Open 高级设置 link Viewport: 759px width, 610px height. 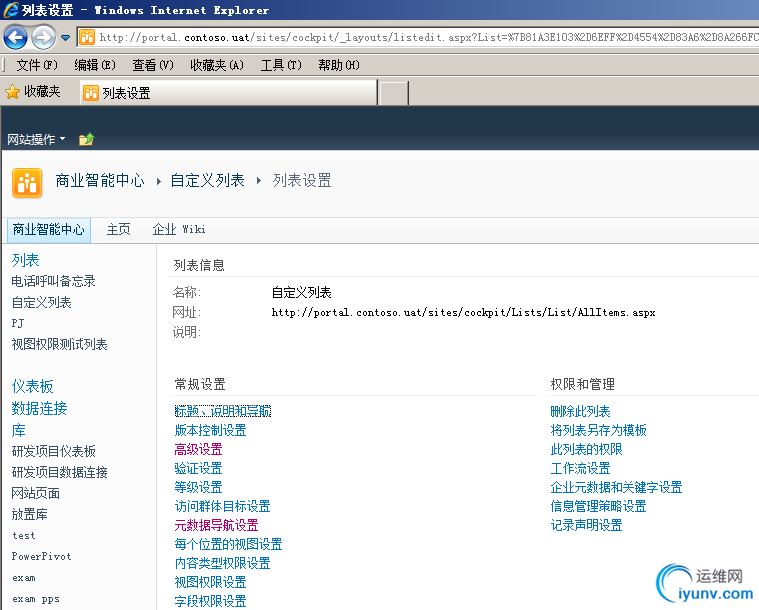click(198, 449)
